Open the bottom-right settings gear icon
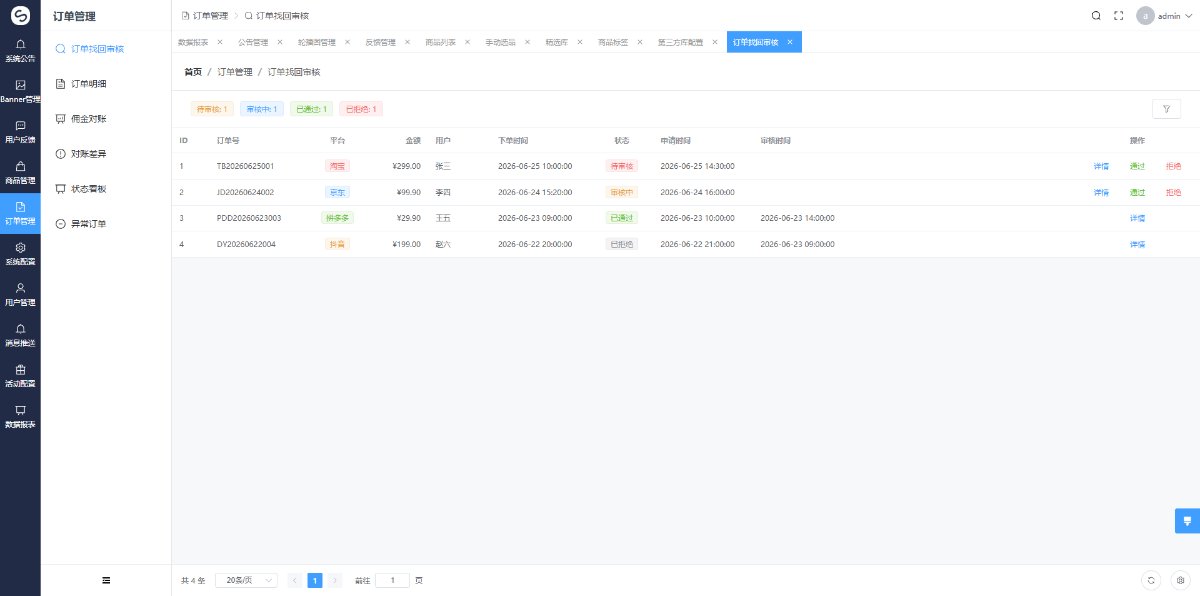 tap(1180, 580)
